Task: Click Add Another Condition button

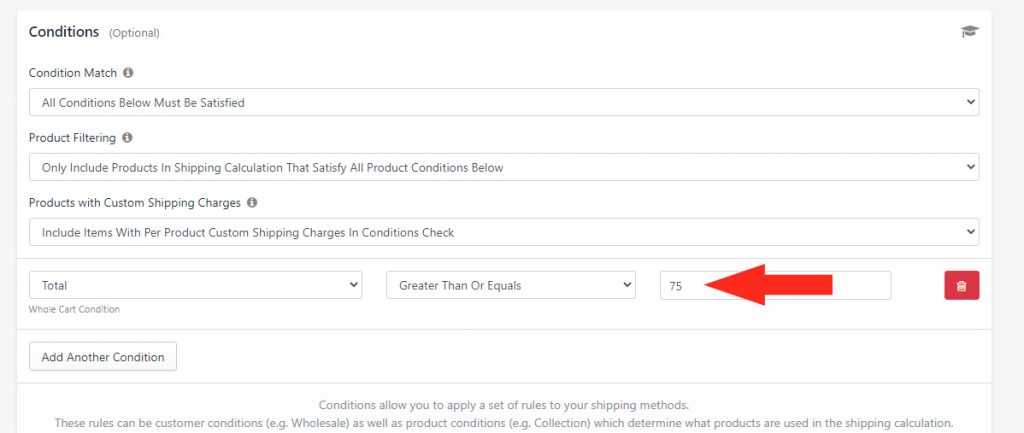Action: click(103, 357)
